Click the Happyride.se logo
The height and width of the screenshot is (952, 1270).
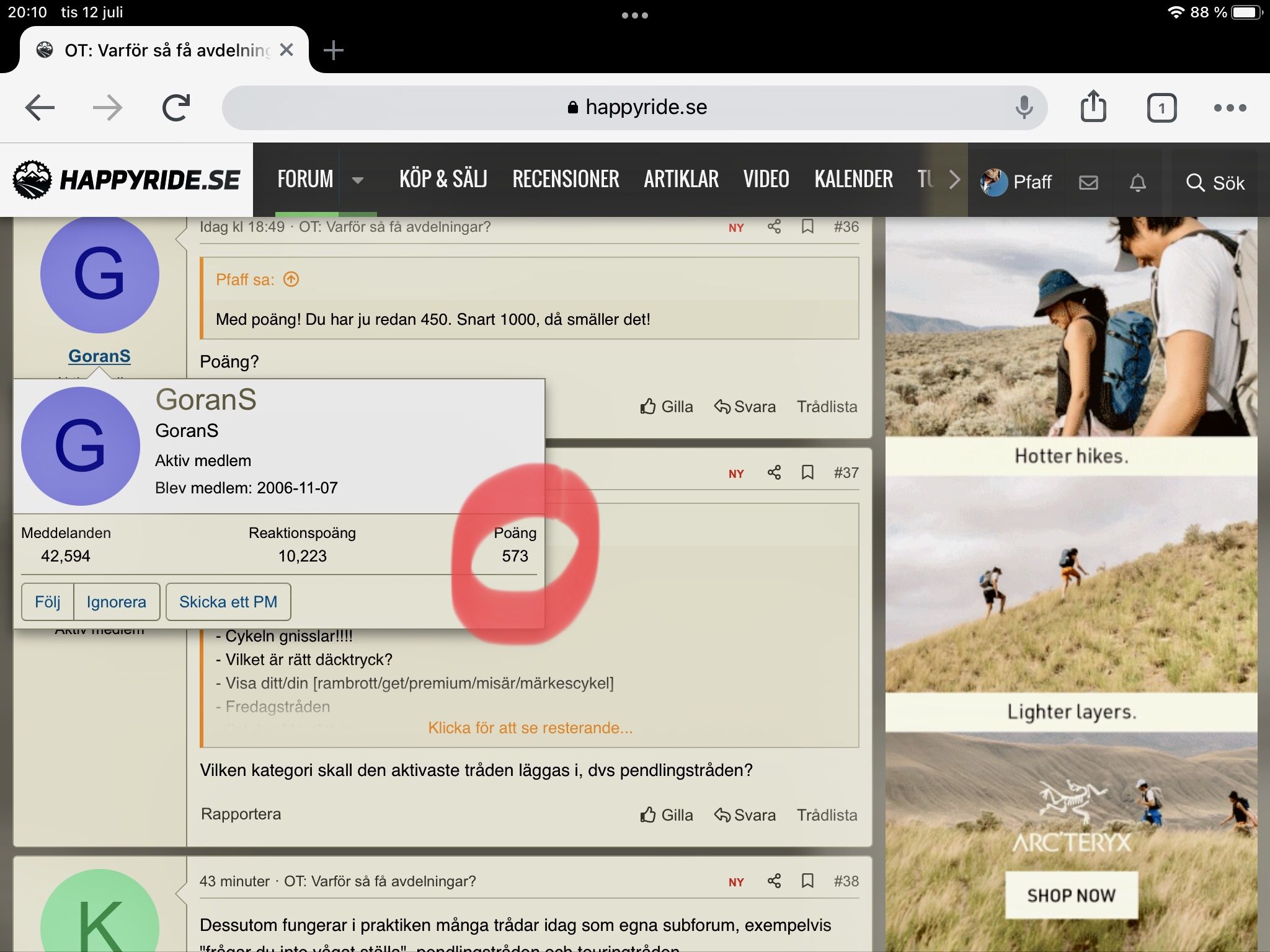click(x=127, y=180)
